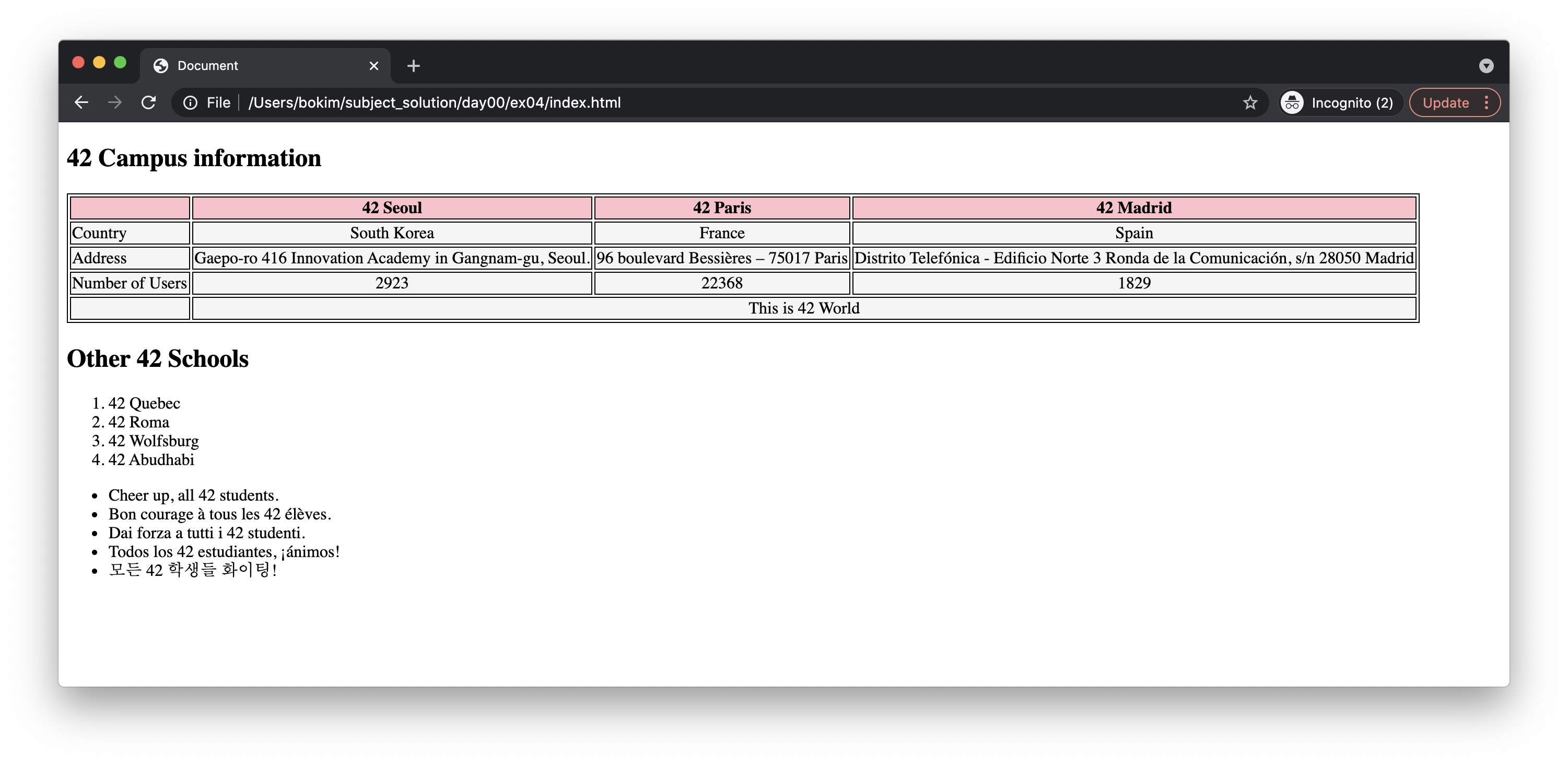The width and height of the screenshot is (1568, 764).
Task: Click the Korean '모든 42 학생들' bullet
Action: pos(193,571)
